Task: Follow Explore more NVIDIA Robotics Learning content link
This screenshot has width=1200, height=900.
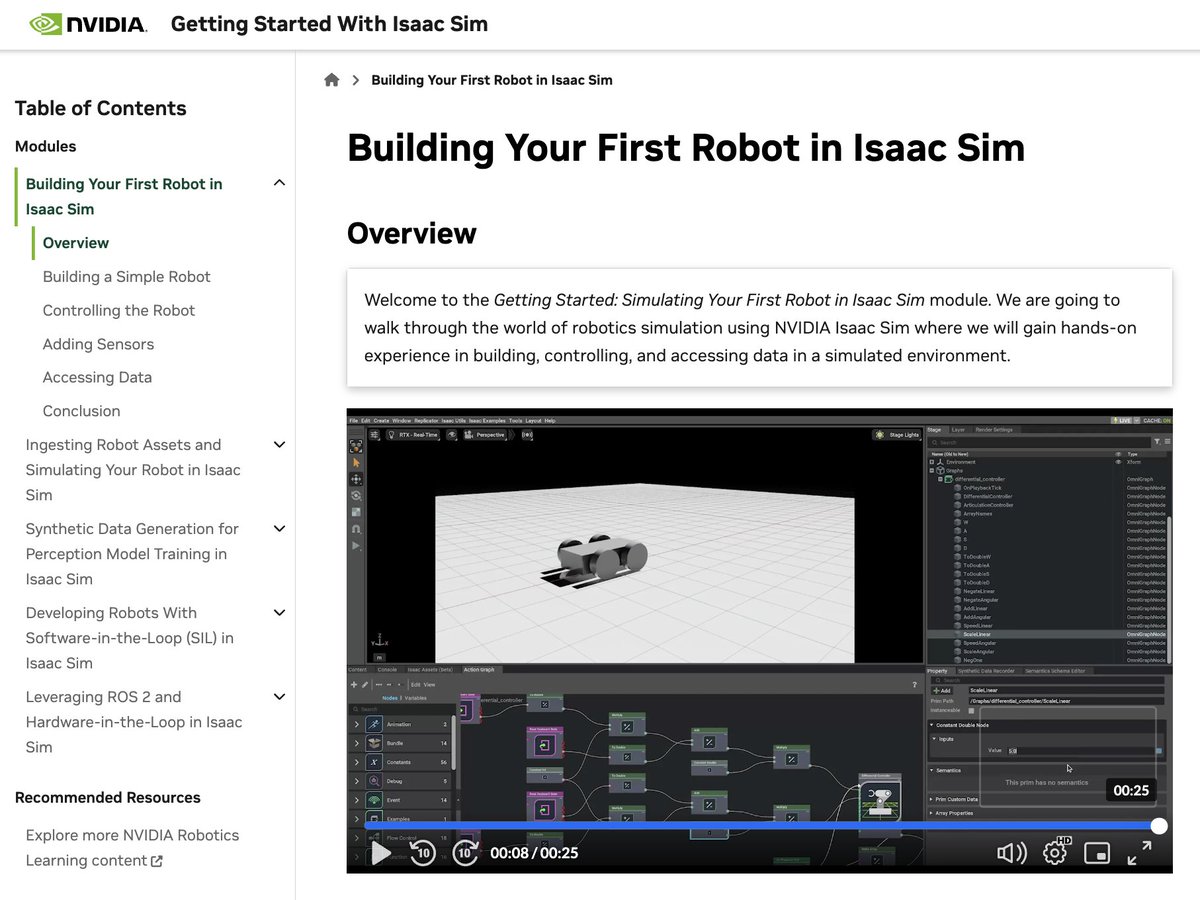Action: tap(132, 848)
